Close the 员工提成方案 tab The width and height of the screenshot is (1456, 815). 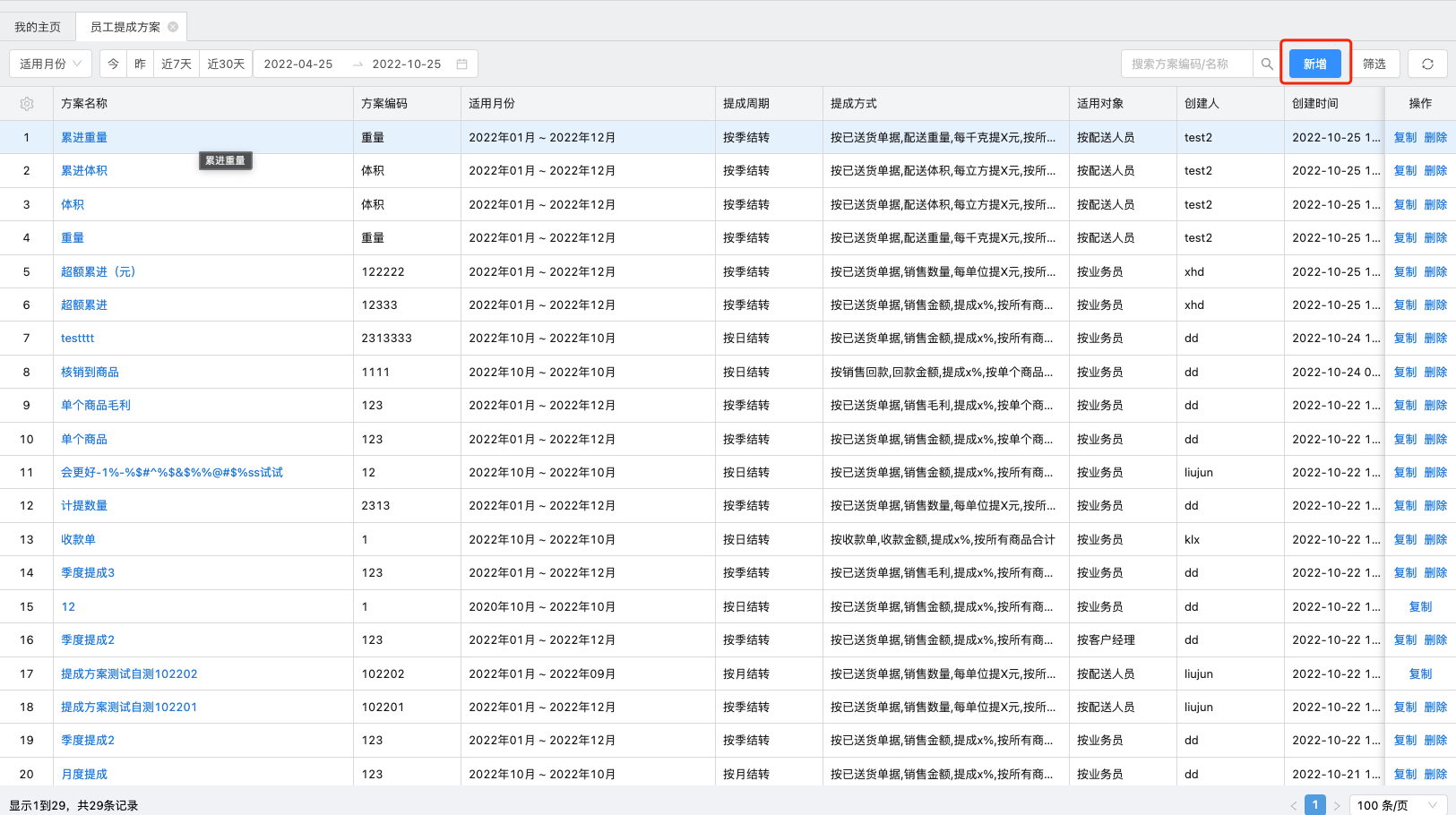pyautogui.click(x=173, y=27)
